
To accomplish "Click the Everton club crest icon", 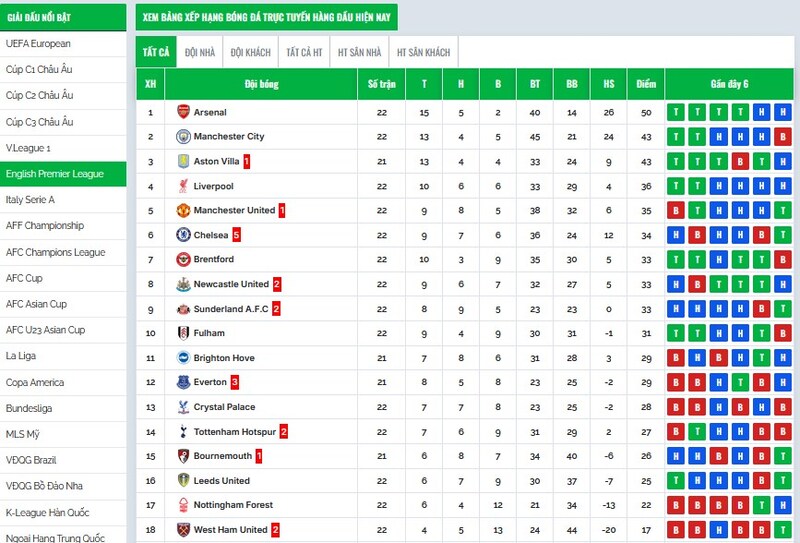I will pyautogui.click(x=183, y=382).
